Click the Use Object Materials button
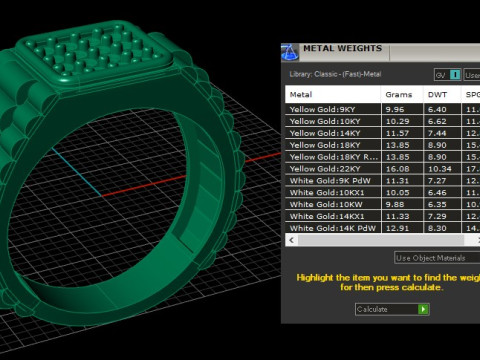Screen dimensions: 480x360 click(437, 258)
